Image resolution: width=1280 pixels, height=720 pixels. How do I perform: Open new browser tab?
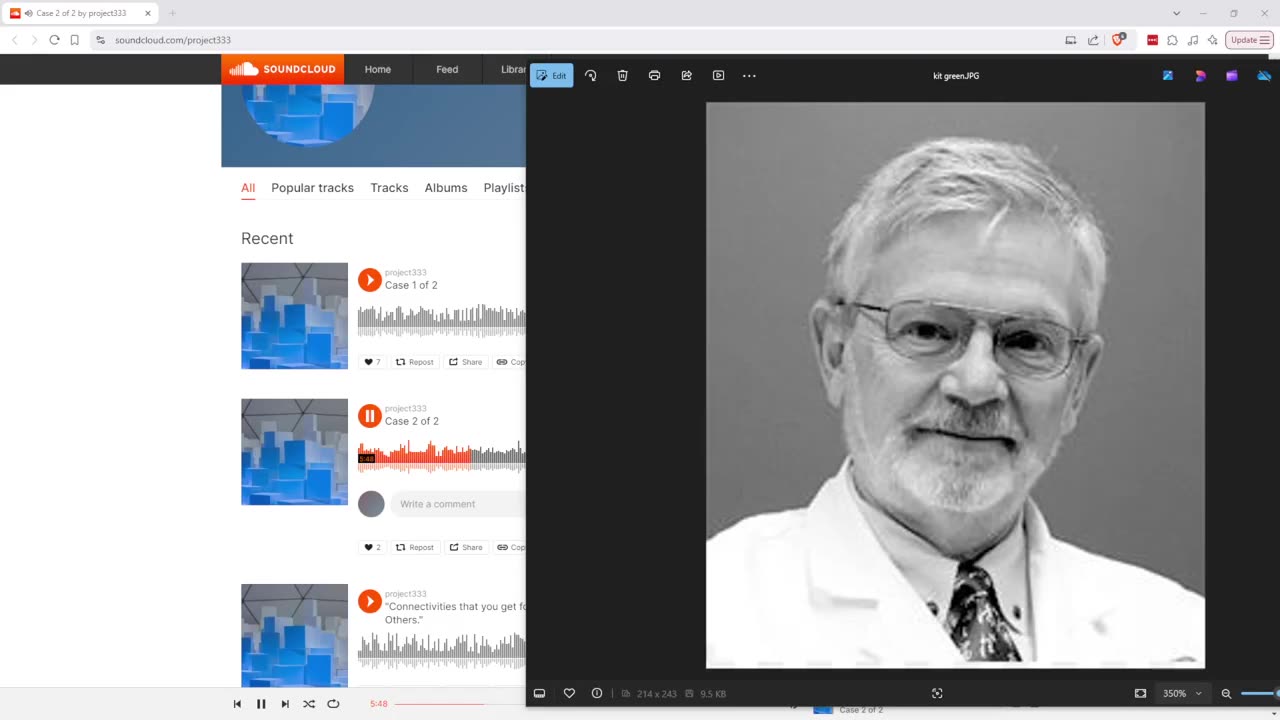(x=172, y=13)
